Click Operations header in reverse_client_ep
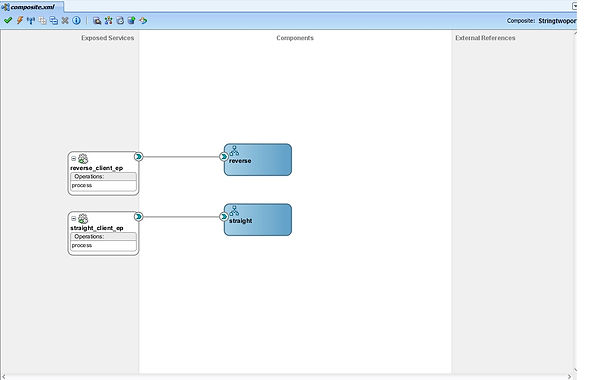 click(103, 177)
